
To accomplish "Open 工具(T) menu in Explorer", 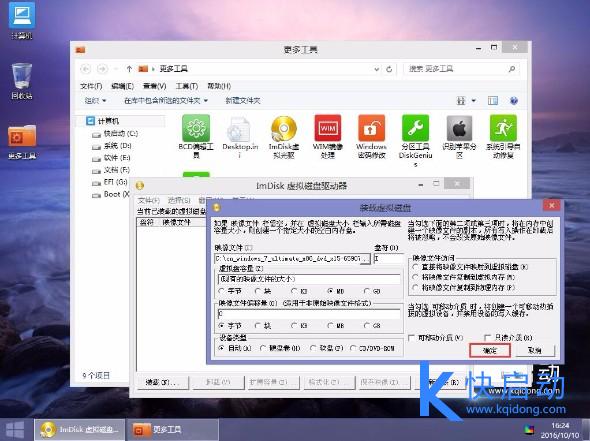I will pyautogui.click(x=187, y=86).
